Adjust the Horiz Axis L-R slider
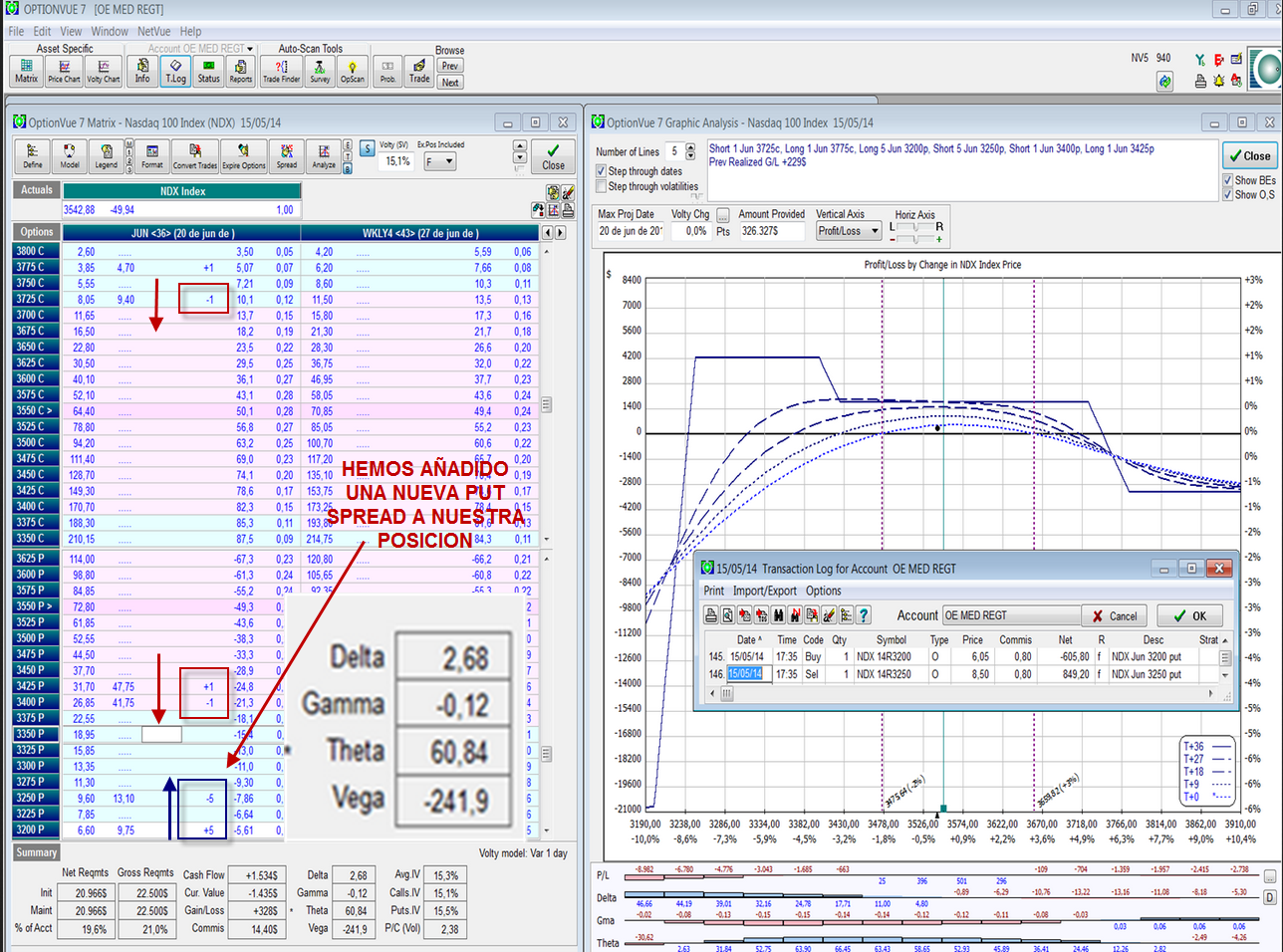 (915, 228)
